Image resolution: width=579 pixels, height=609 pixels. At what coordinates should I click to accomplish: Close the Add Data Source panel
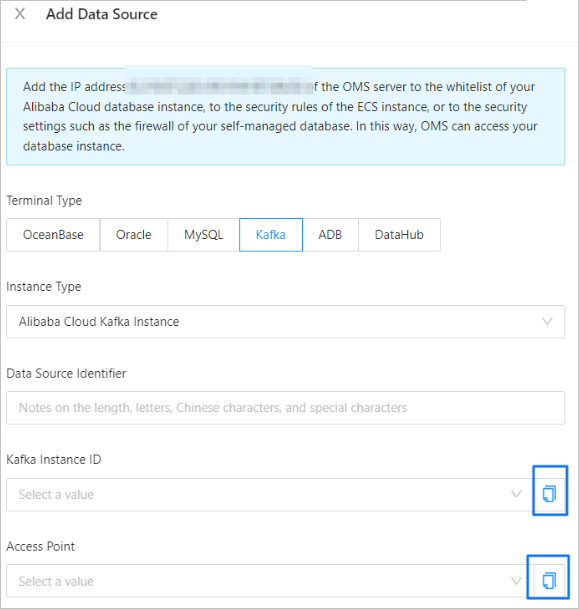[20, 14]
